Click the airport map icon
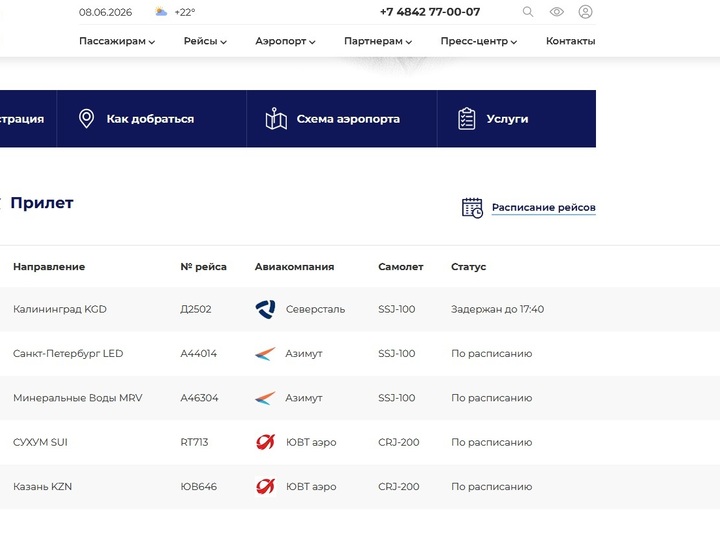Viewport: 720px width, 552px height. (276, 119)
